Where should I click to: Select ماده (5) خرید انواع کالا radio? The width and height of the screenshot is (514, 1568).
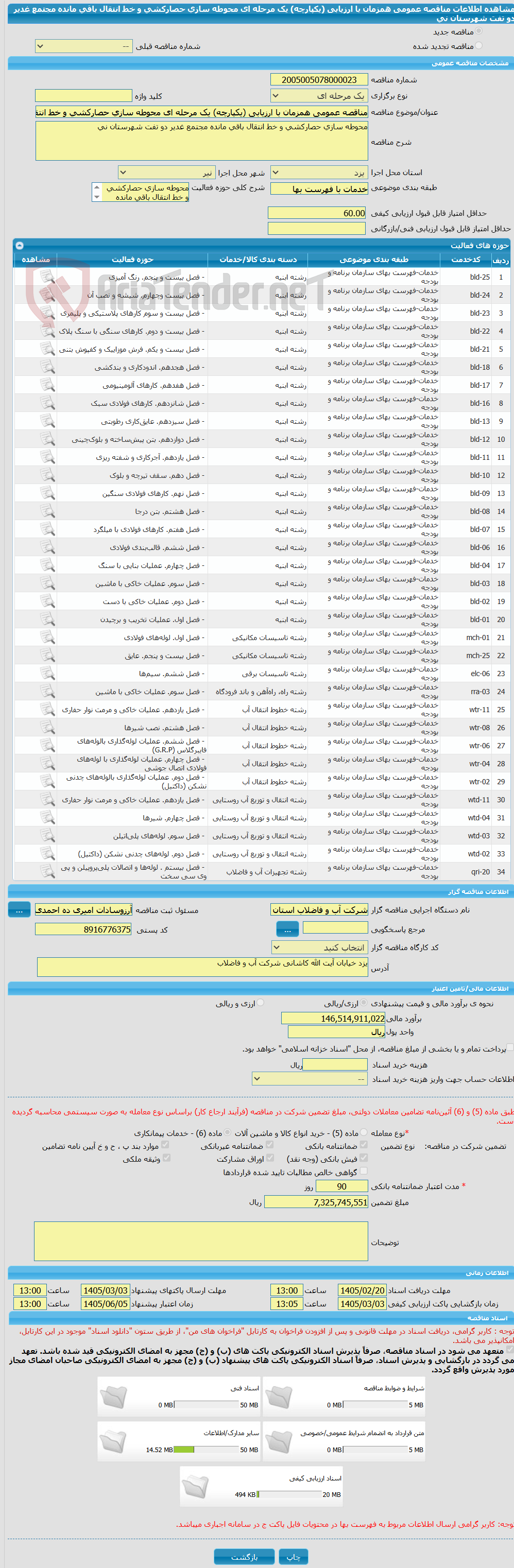[364, 1132]
